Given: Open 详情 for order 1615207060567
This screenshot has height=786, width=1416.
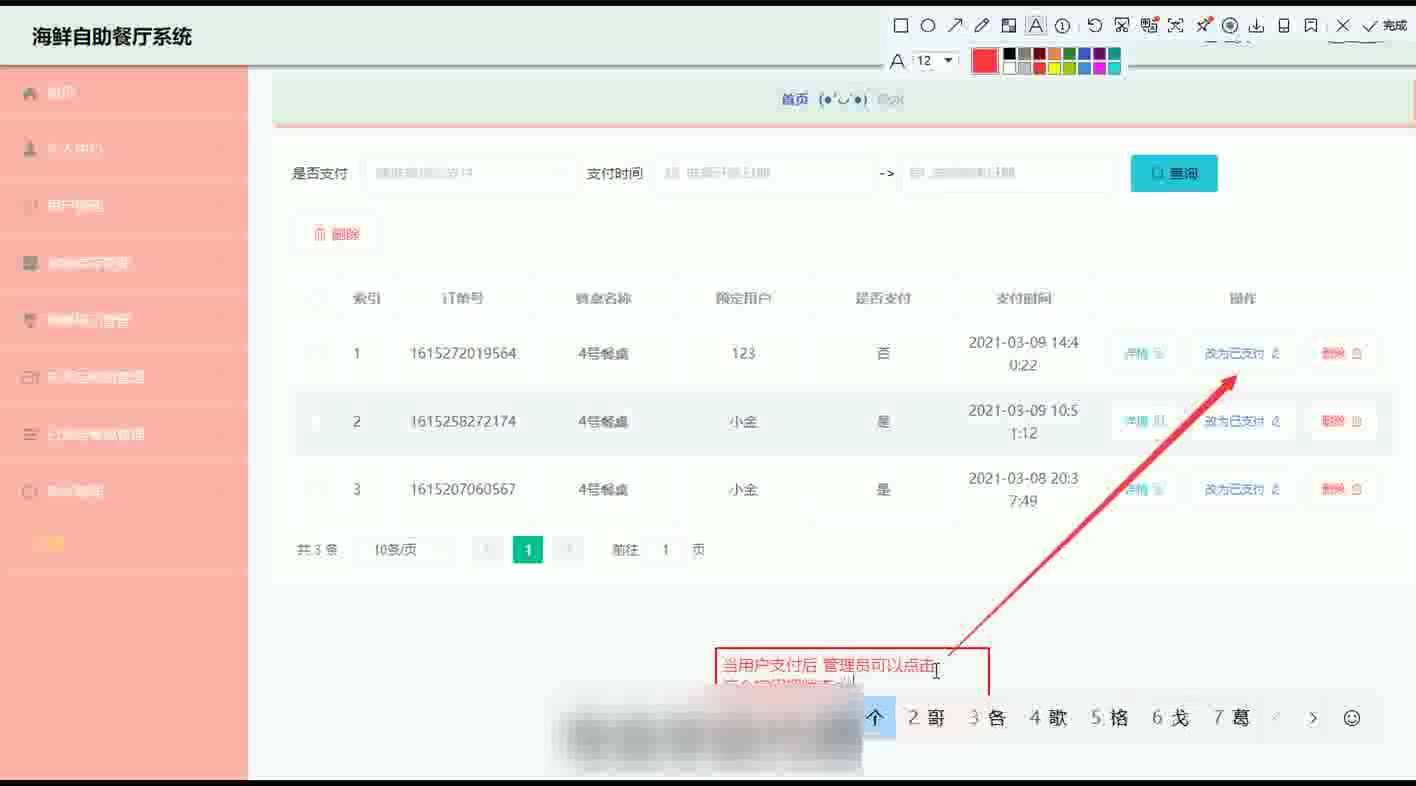Looking at the screenshot, I should (x=1143, y=490).
